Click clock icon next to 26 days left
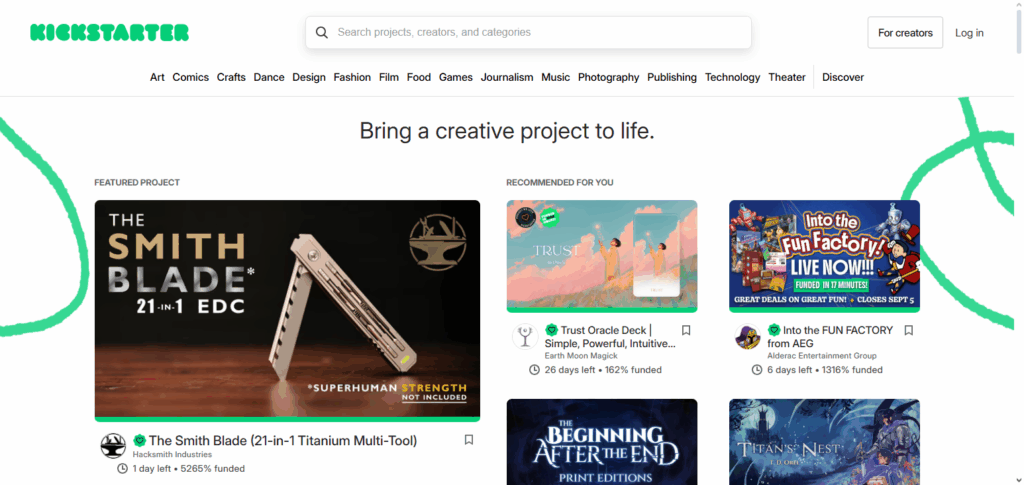 tap(534, 370)
